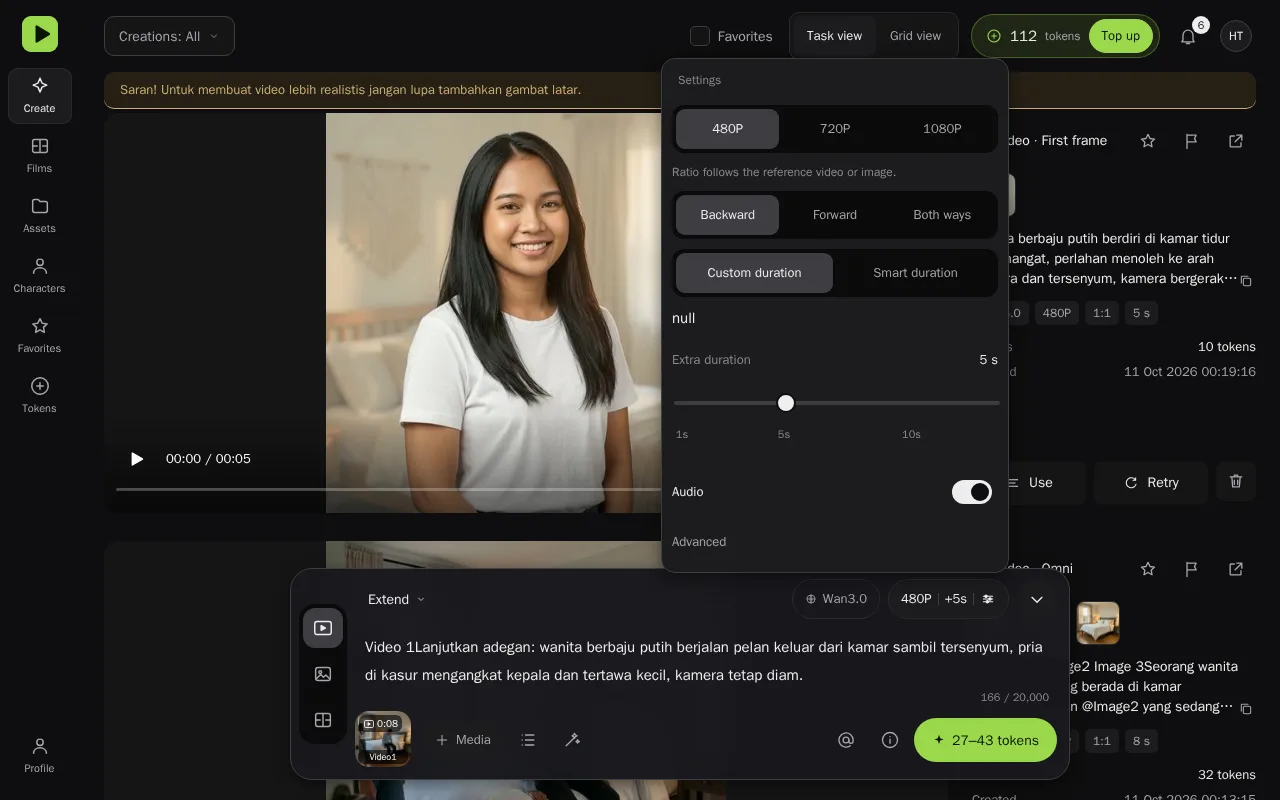Select the image mode icon in composer

(323, 674)
